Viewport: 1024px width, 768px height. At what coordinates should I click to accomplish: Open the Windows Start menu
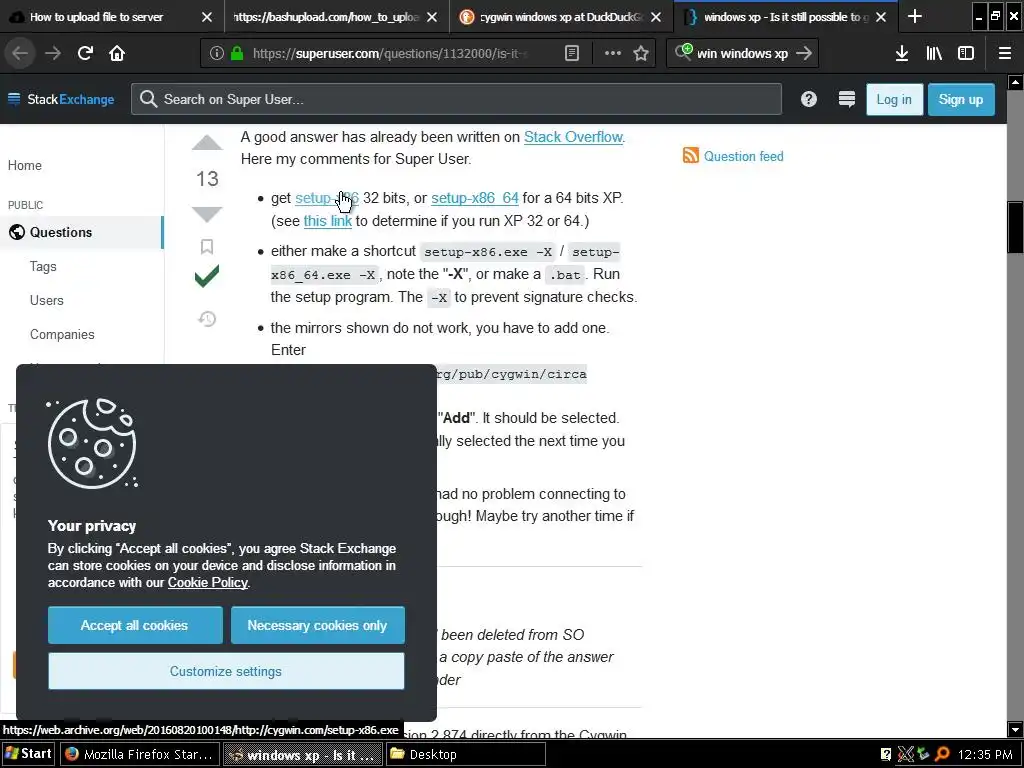coord(29,754)
